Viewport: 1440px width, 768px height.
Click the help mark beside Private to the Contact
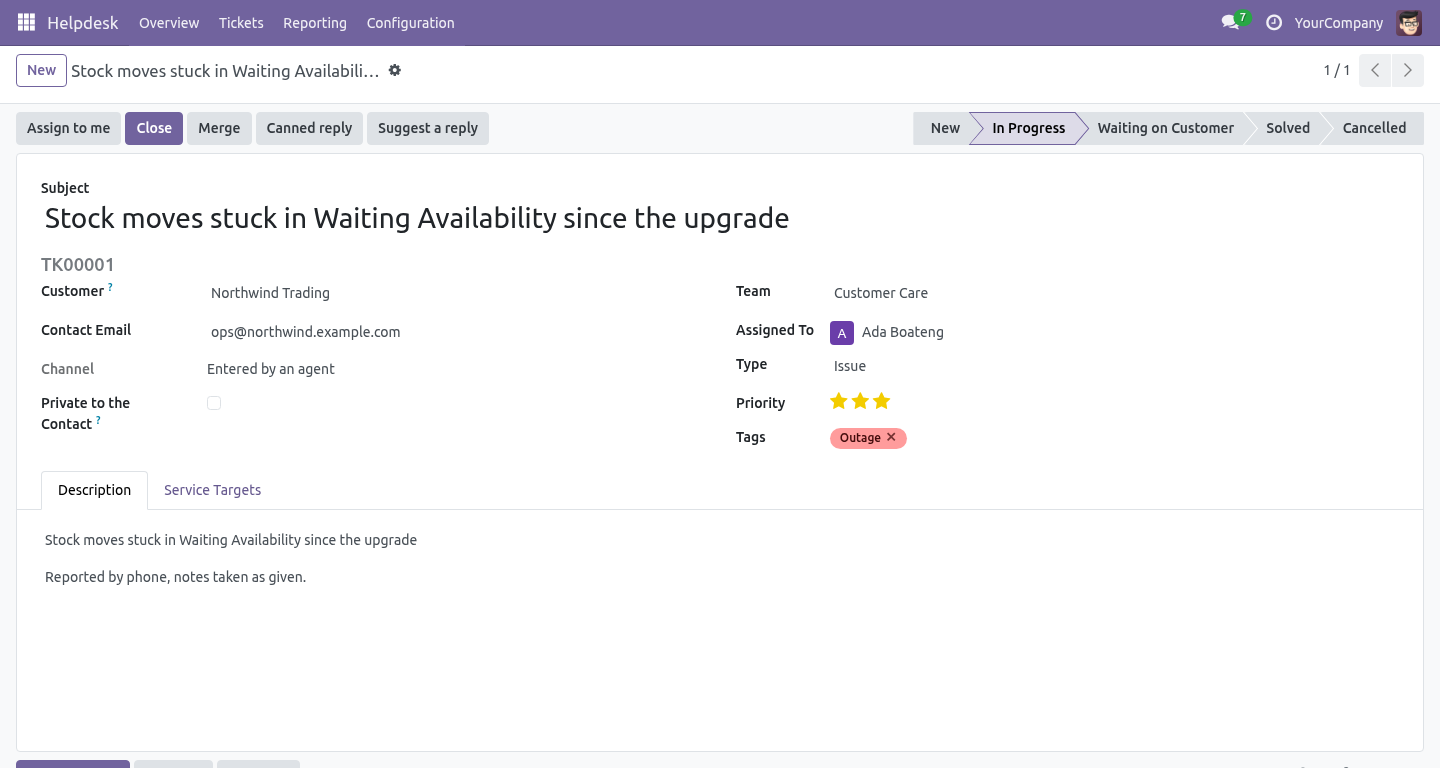(x=98, y=420)
